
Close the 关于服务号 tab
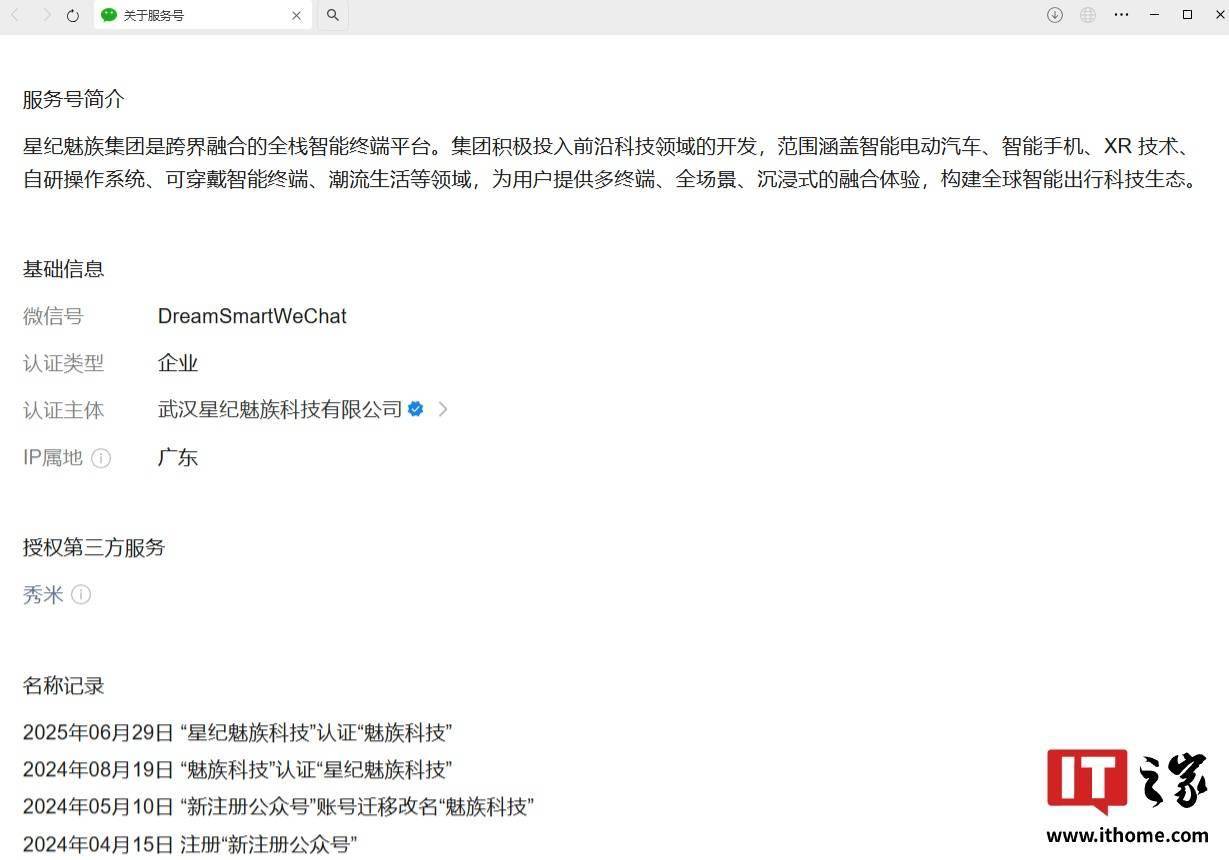click(296, 15)
